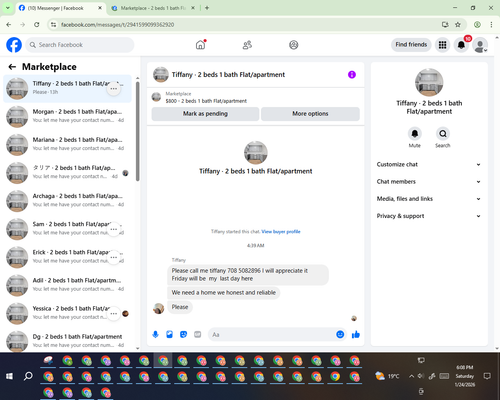Expand Customize chat section
Screen dimensions: 500x400
[429, 164]
